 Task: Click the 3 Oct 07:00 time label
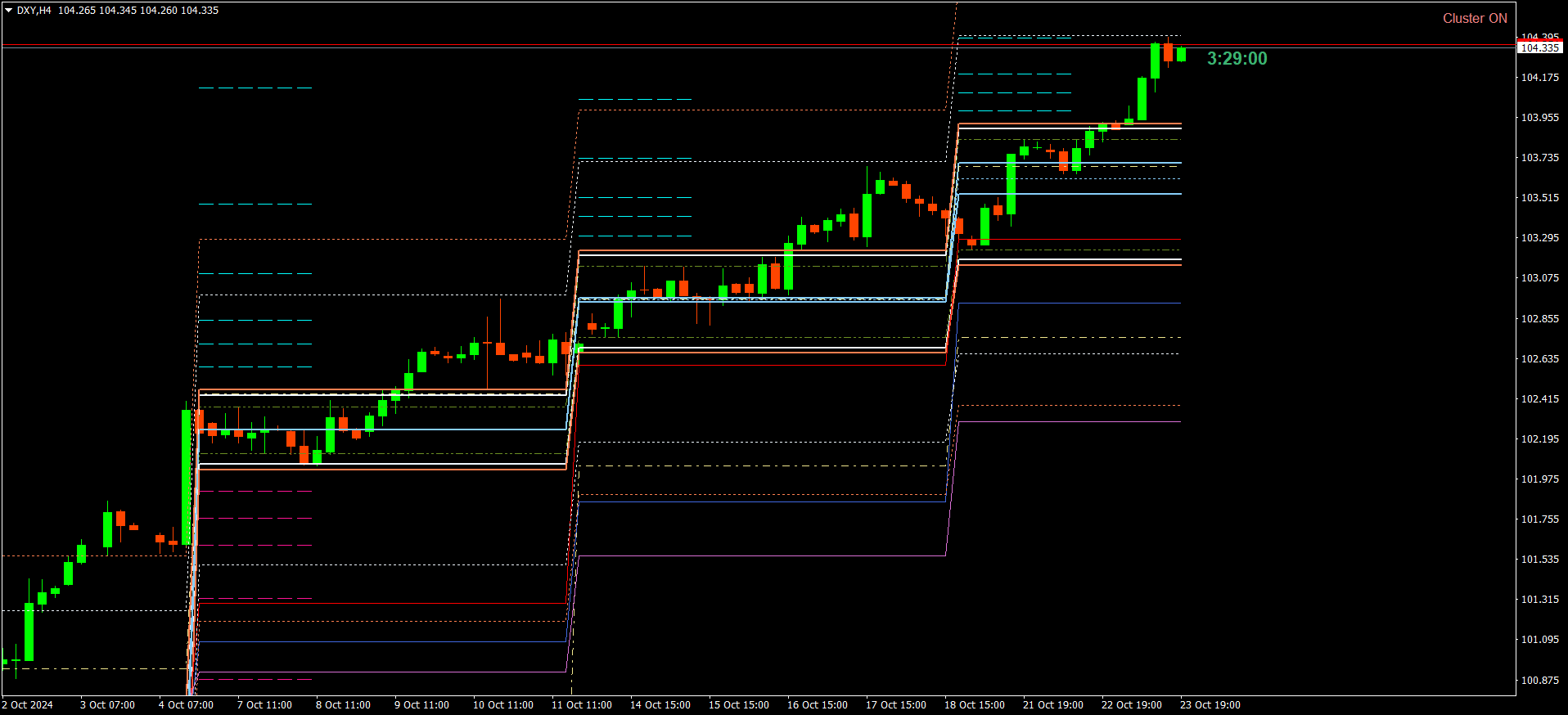pyautogui.click(x=107, y=705)
